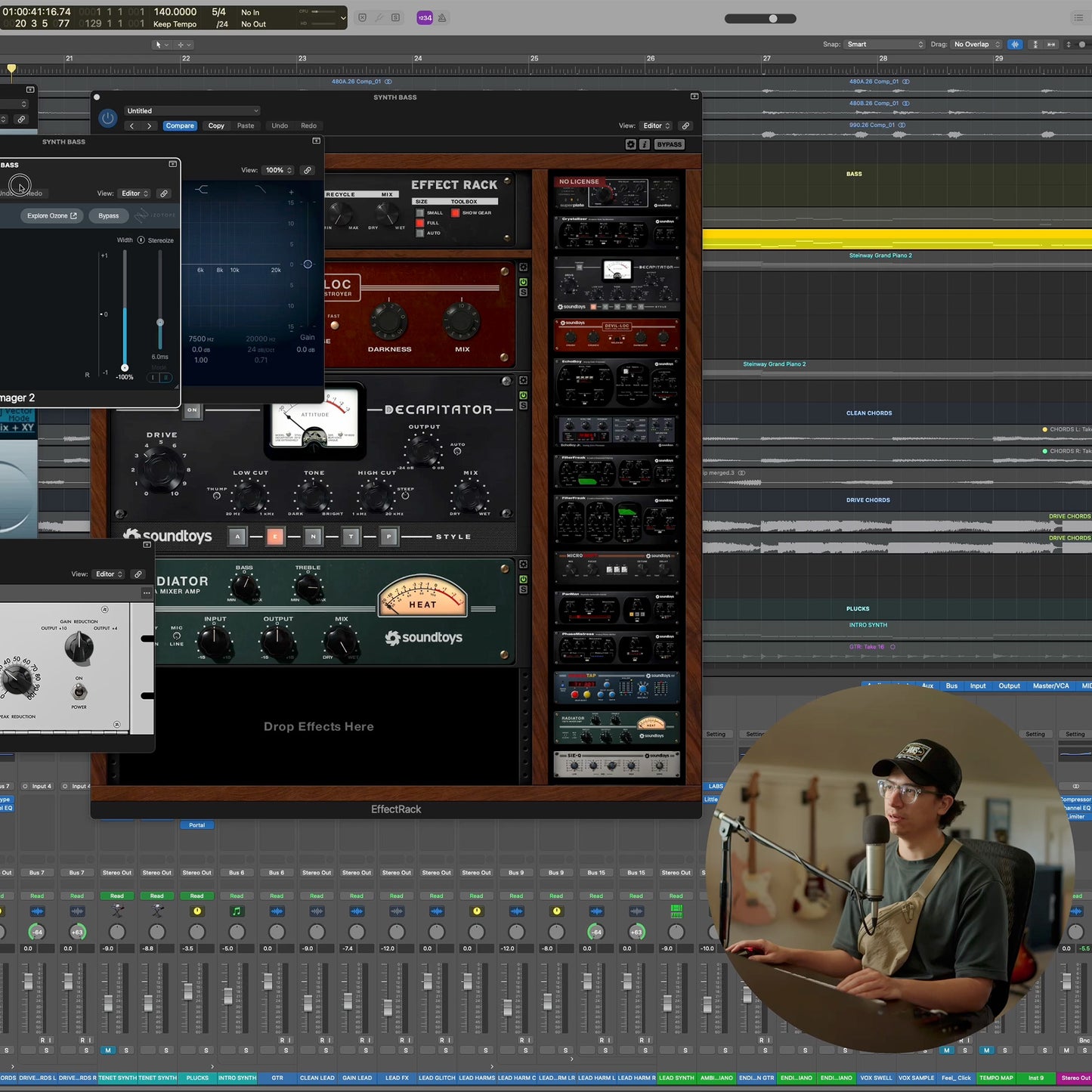Click the metronome icon in the control bar

pos(441,17)
